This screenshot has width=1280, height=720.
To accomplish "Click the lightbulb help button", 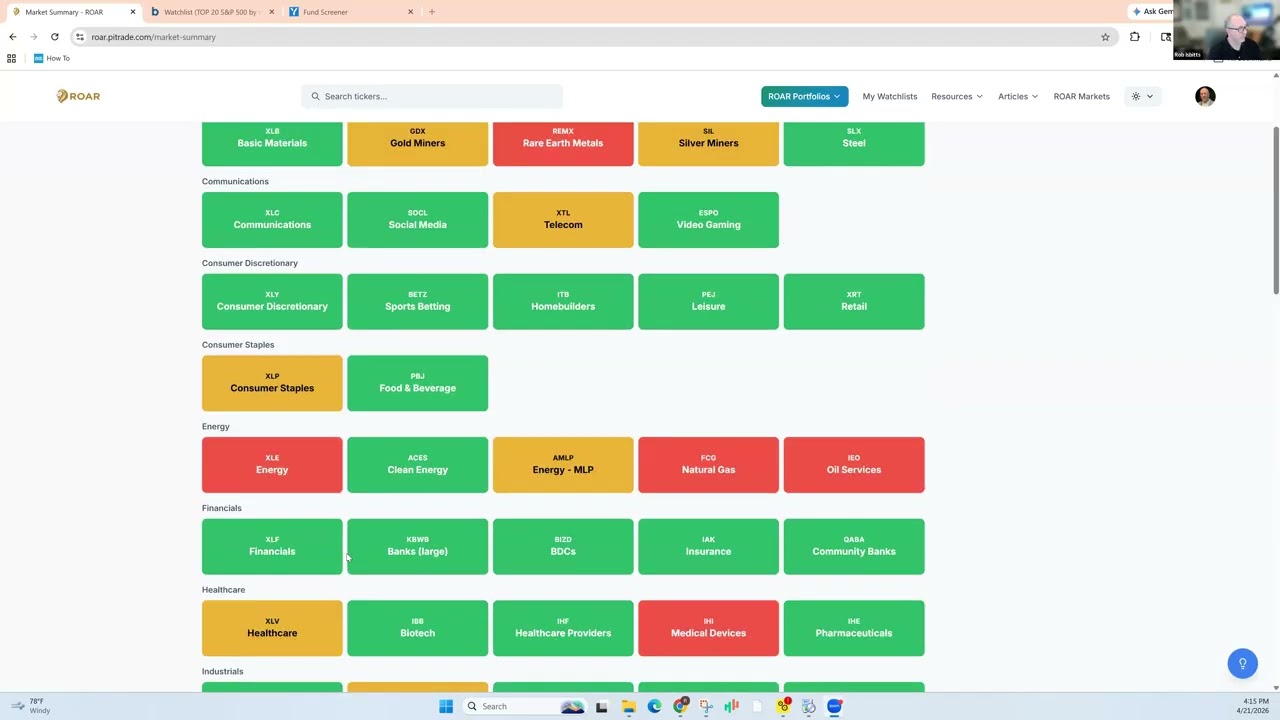I will point(1243,663).
